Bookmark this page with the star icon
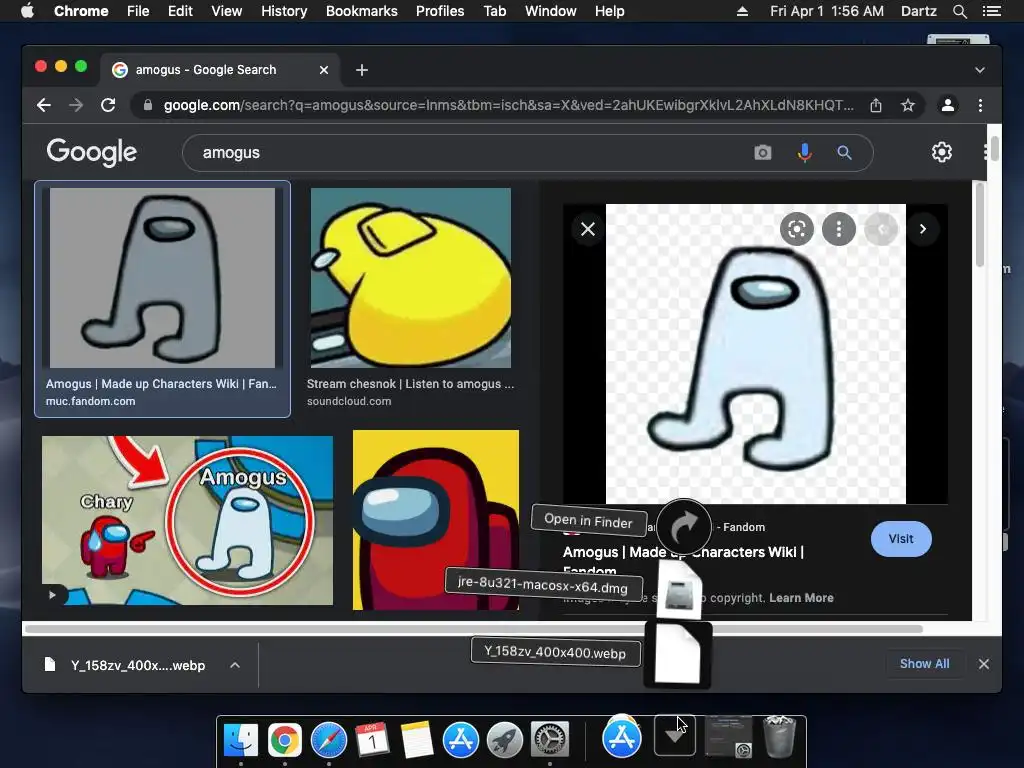This screenshot has width=1024, height=768. point(908,105)
